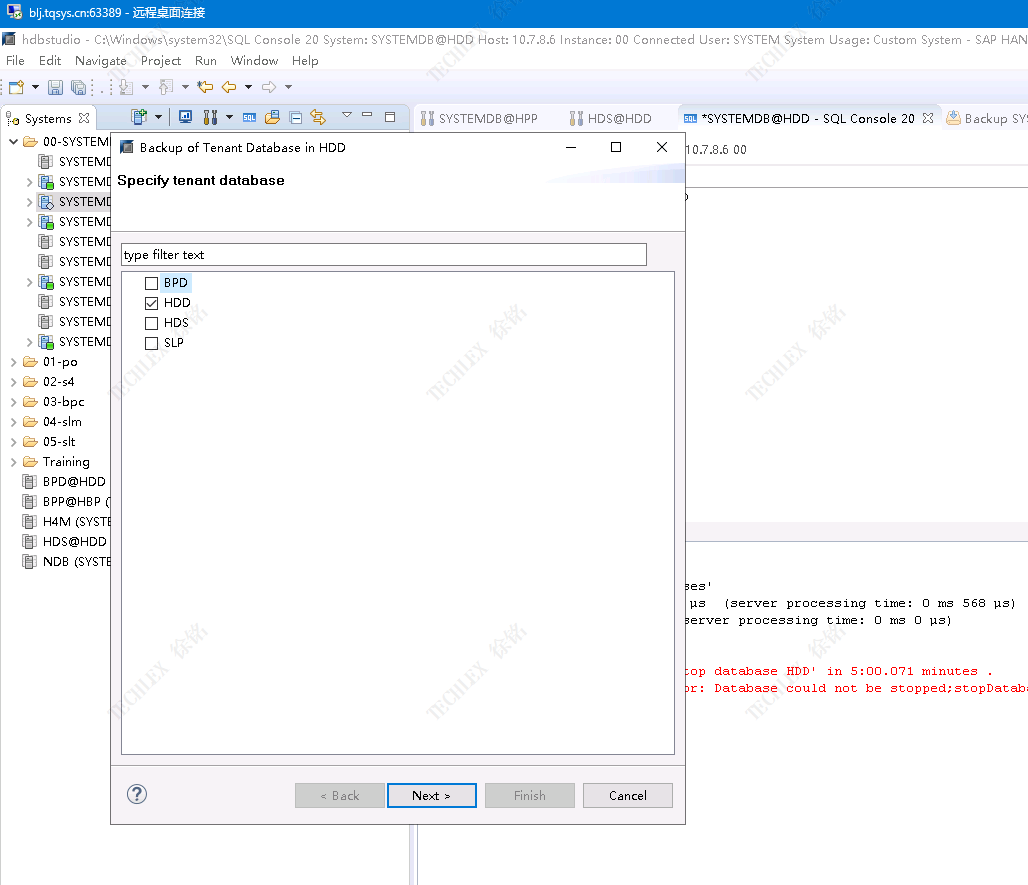Click the Next button in wizard
The height and width of the screenshot is (885, 1028).
coord(431,796)
